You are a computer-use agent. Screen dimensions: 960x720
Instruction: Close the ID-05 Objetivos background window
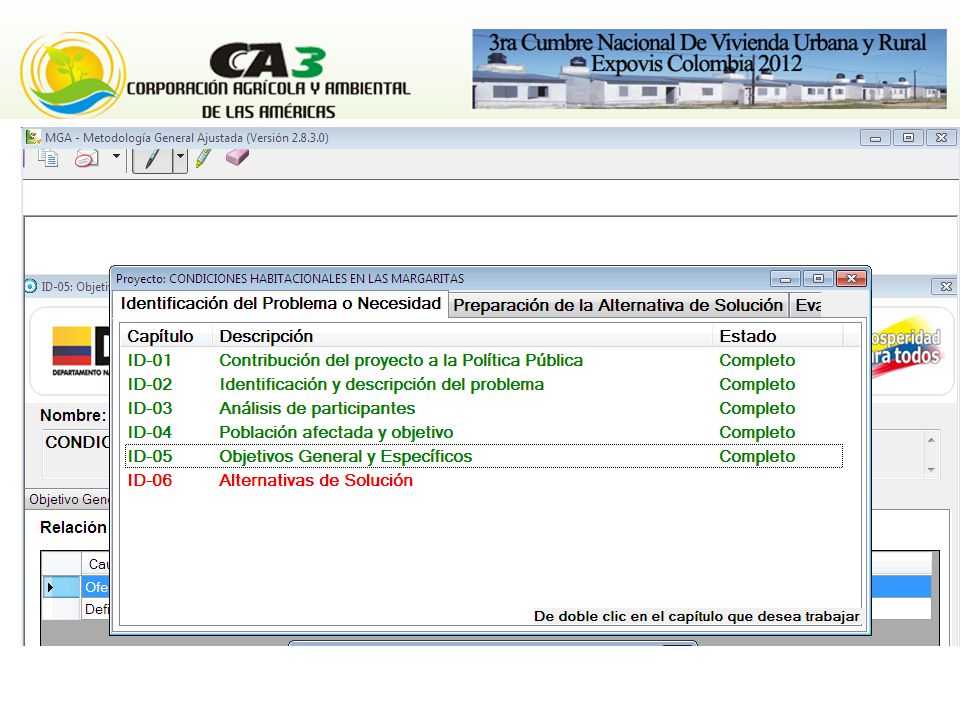click(945, 287)
